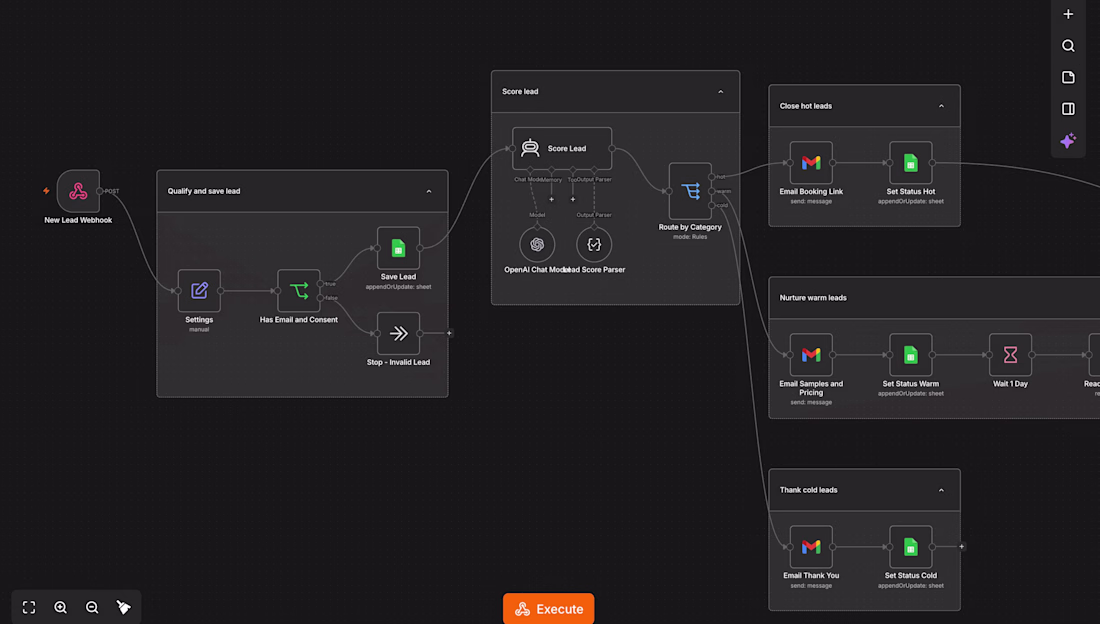Screen dimensions: 1100x624
Task: Open the Lead Score Parser node
Action: (594, 244)
